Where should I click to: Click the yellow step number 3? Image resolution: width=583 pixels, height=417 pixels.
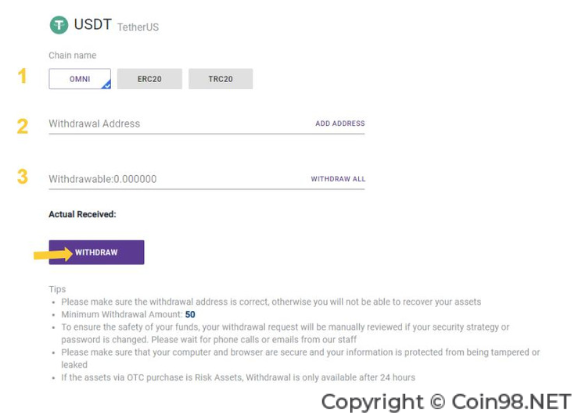click(22, 177)
